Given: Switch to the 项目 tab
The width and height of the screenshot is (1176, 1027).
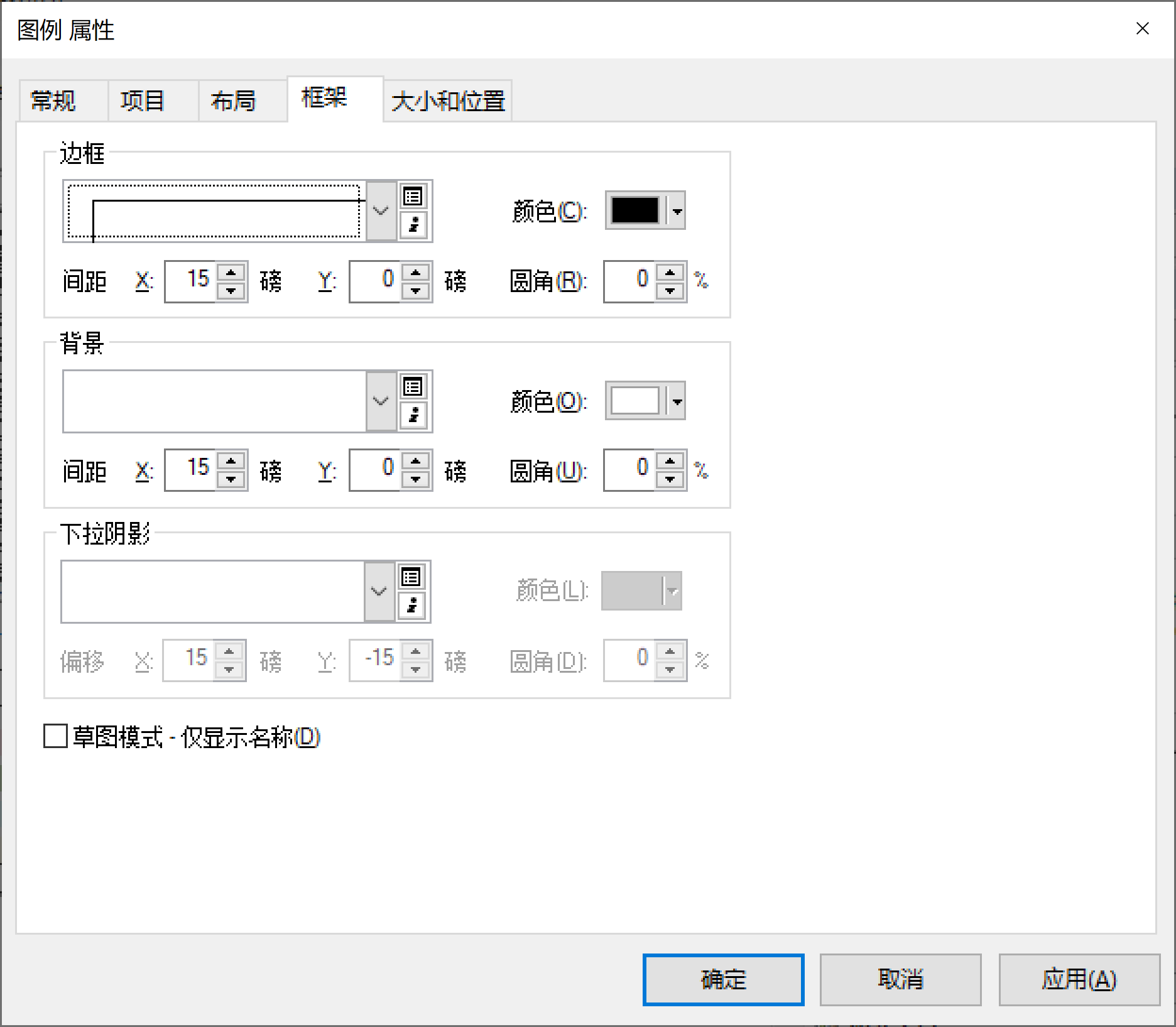Looking at the screenshot, I should (x=153, y=101).
